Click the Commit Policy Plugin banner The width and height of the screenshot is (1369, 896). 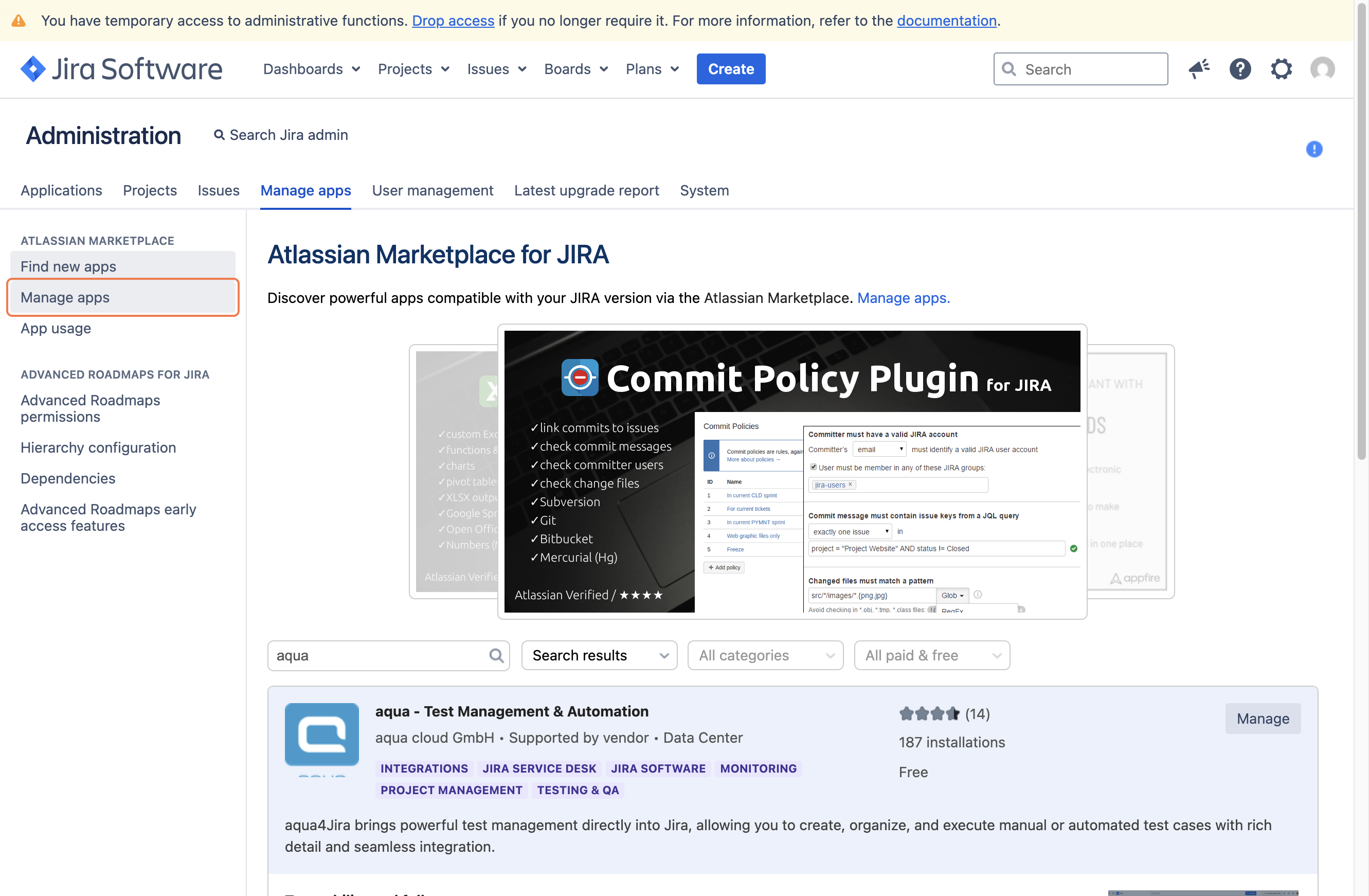(x=791, y=471)
